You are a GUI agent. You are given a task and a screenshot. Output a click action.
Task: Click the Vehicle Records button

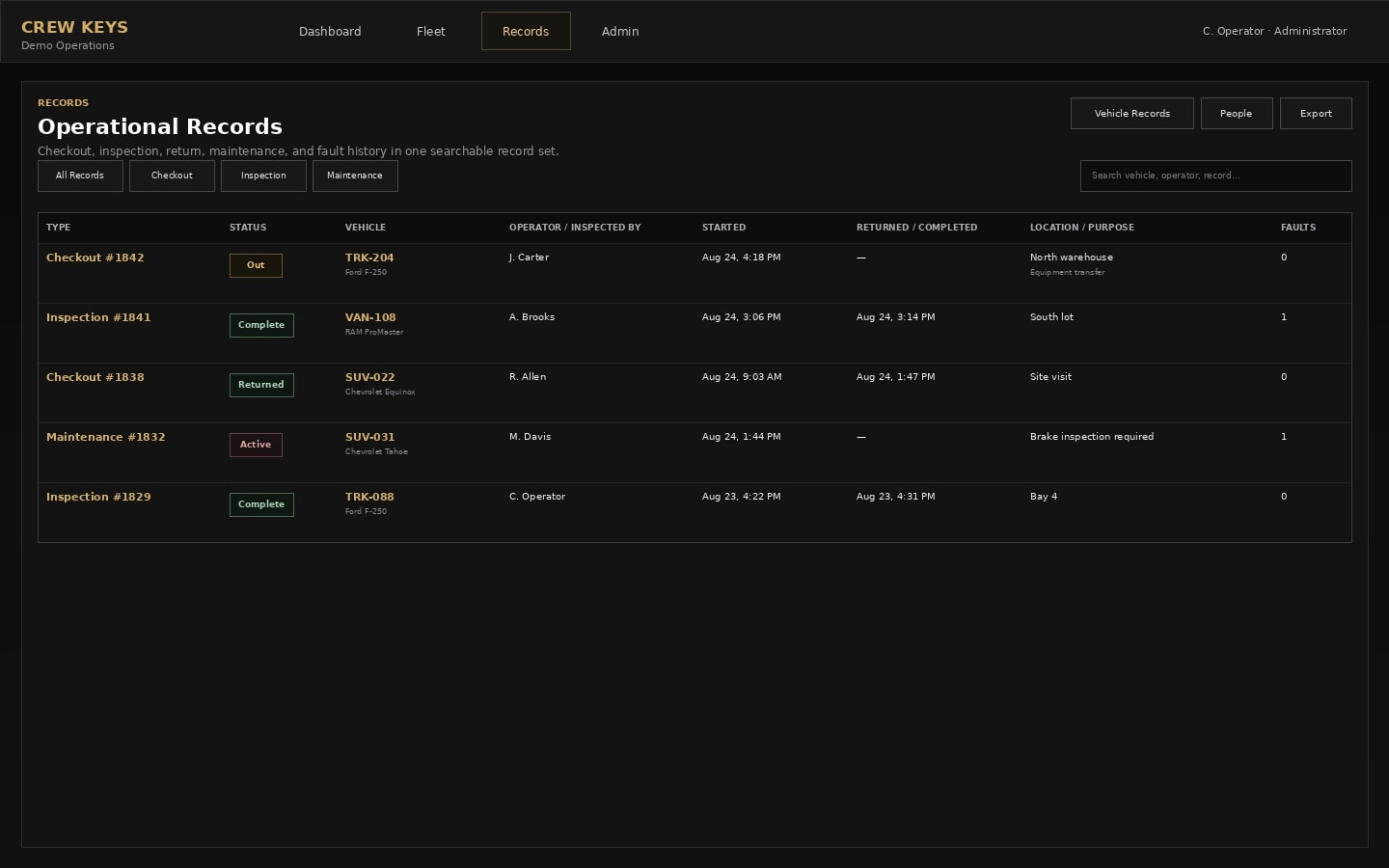tap(1131, 113)
